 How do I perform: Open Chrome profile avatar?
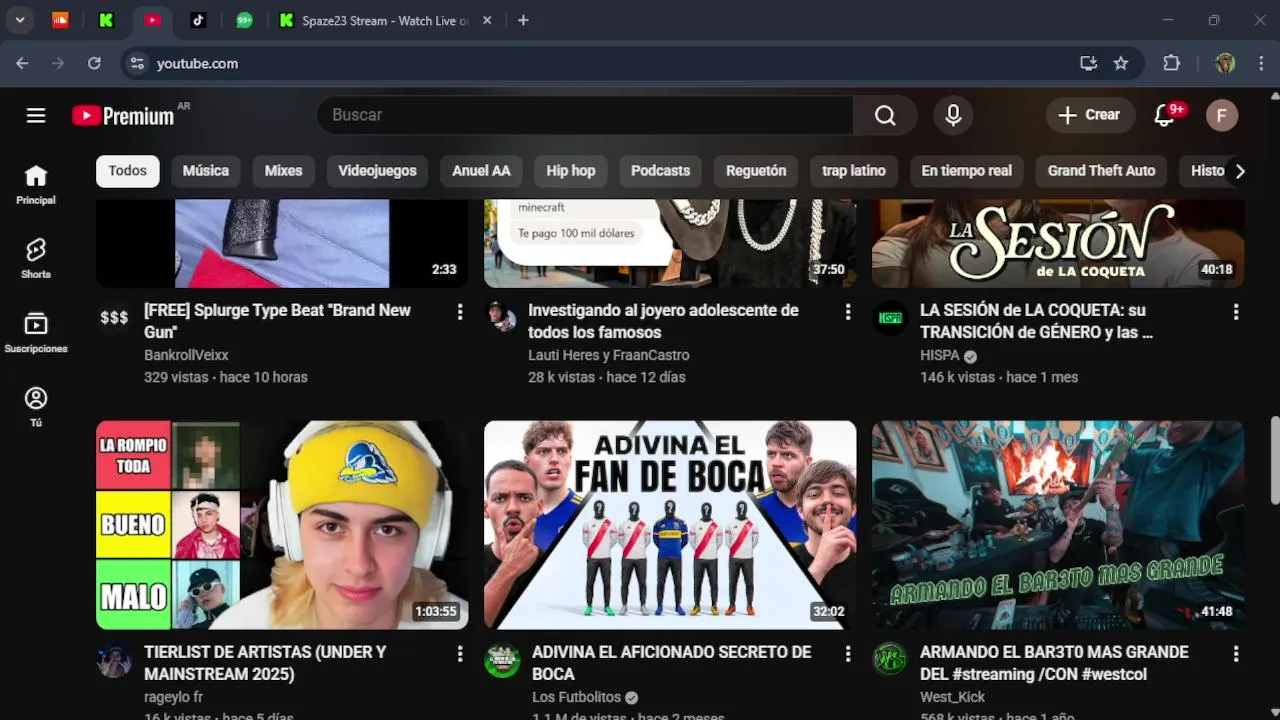click(x=1225, y=63)
